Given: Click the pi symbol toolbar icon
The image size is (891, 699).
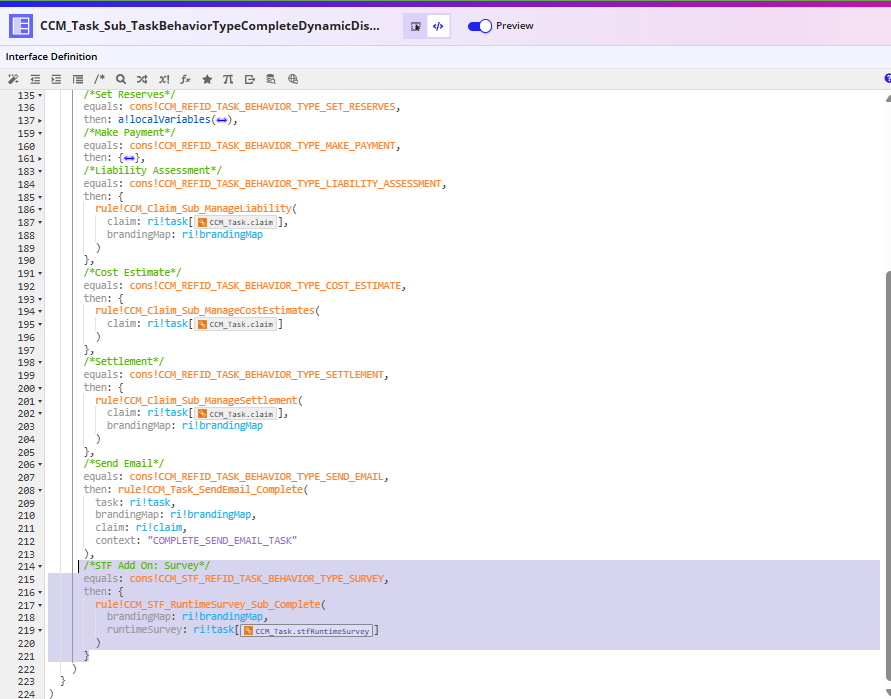Looking at the screenshot, I should pos(228,79).
